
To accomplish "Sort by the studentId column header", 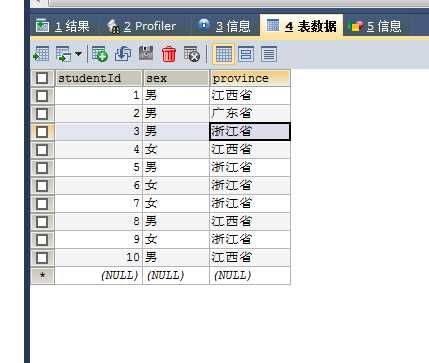I will [99, 78].
